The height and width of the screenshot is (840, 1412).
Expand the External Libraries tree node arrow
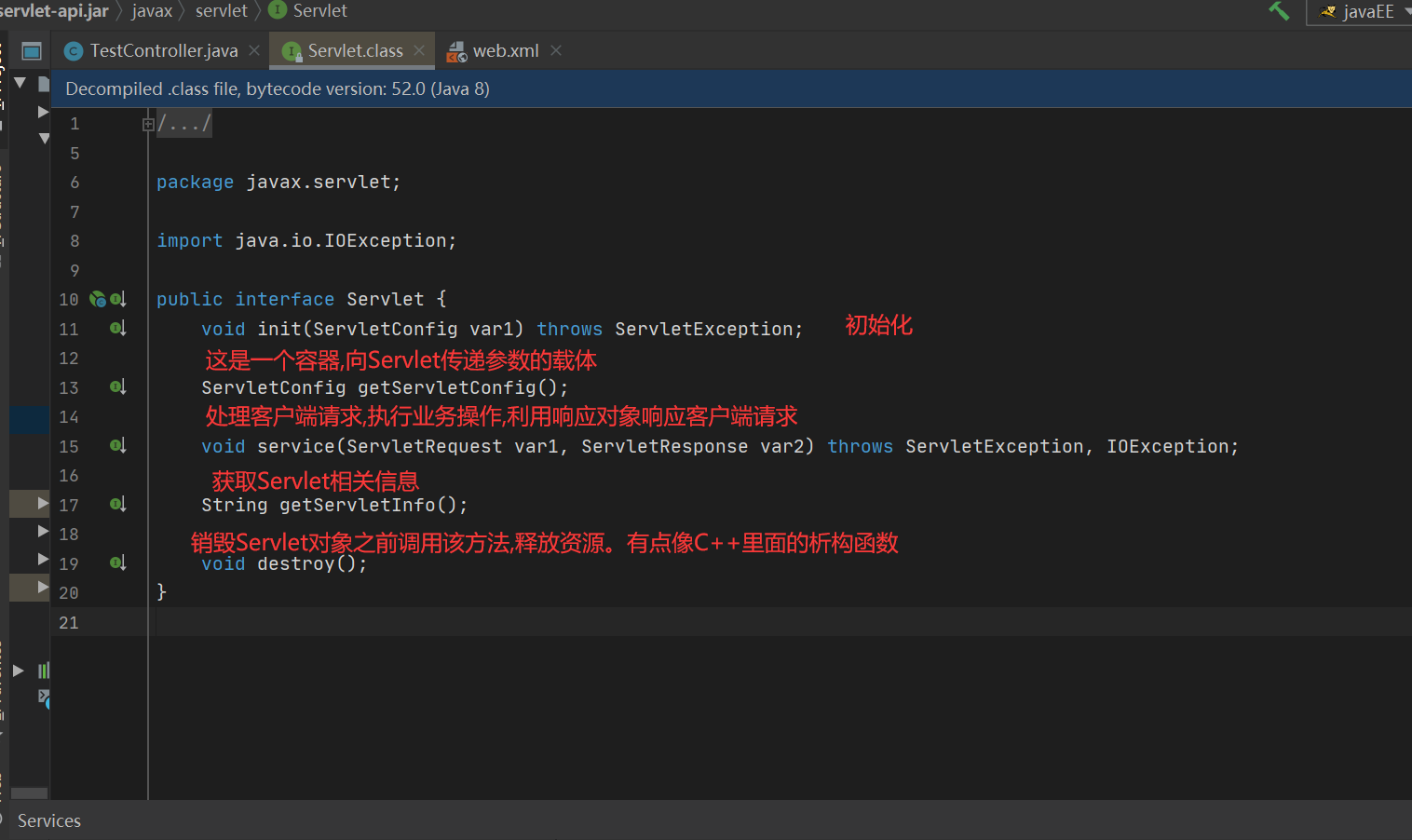click(x=19, y=671)
